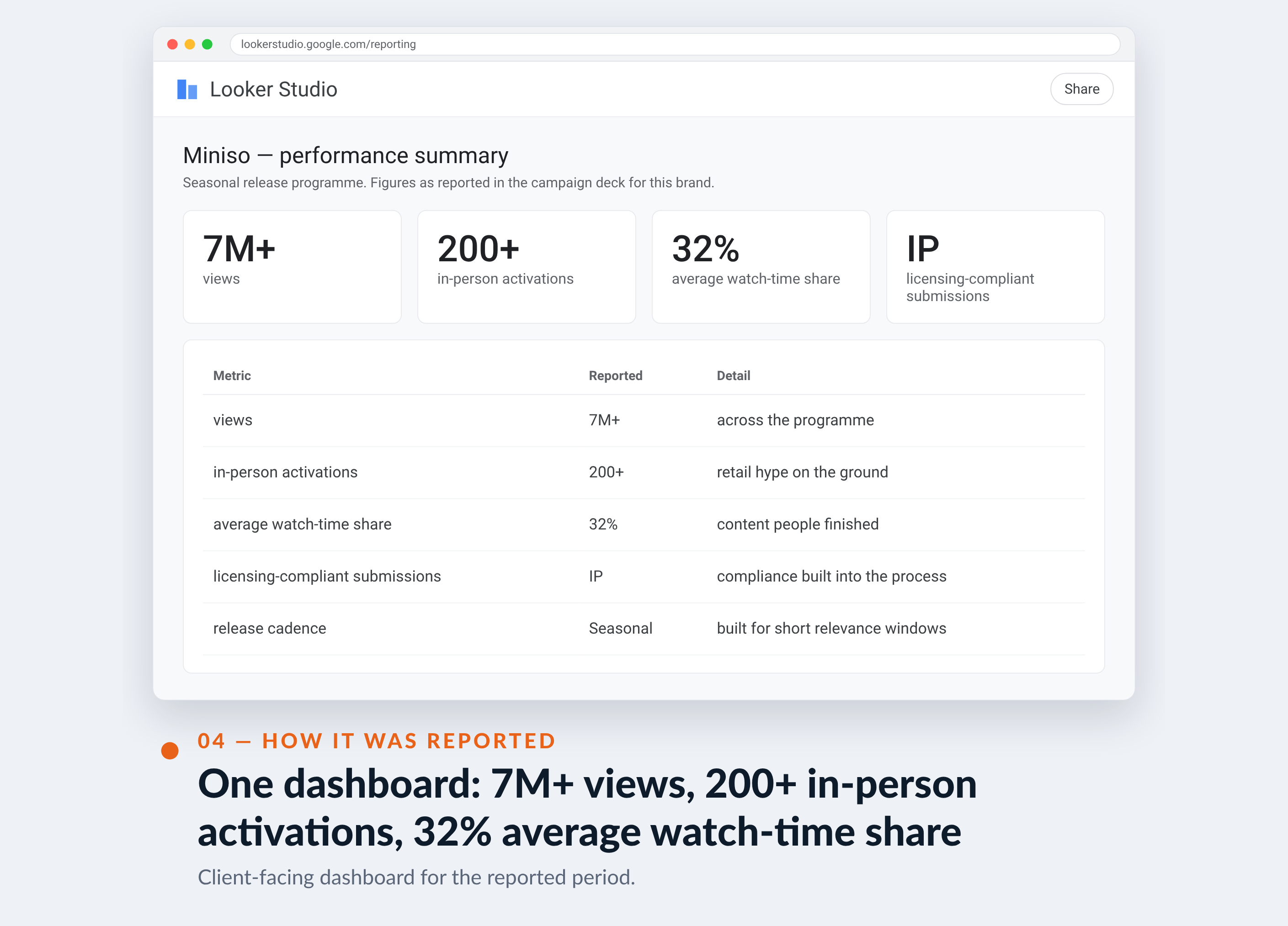Click the Looker Studio title text
The image size is (1288, 926).
(273, 89)
